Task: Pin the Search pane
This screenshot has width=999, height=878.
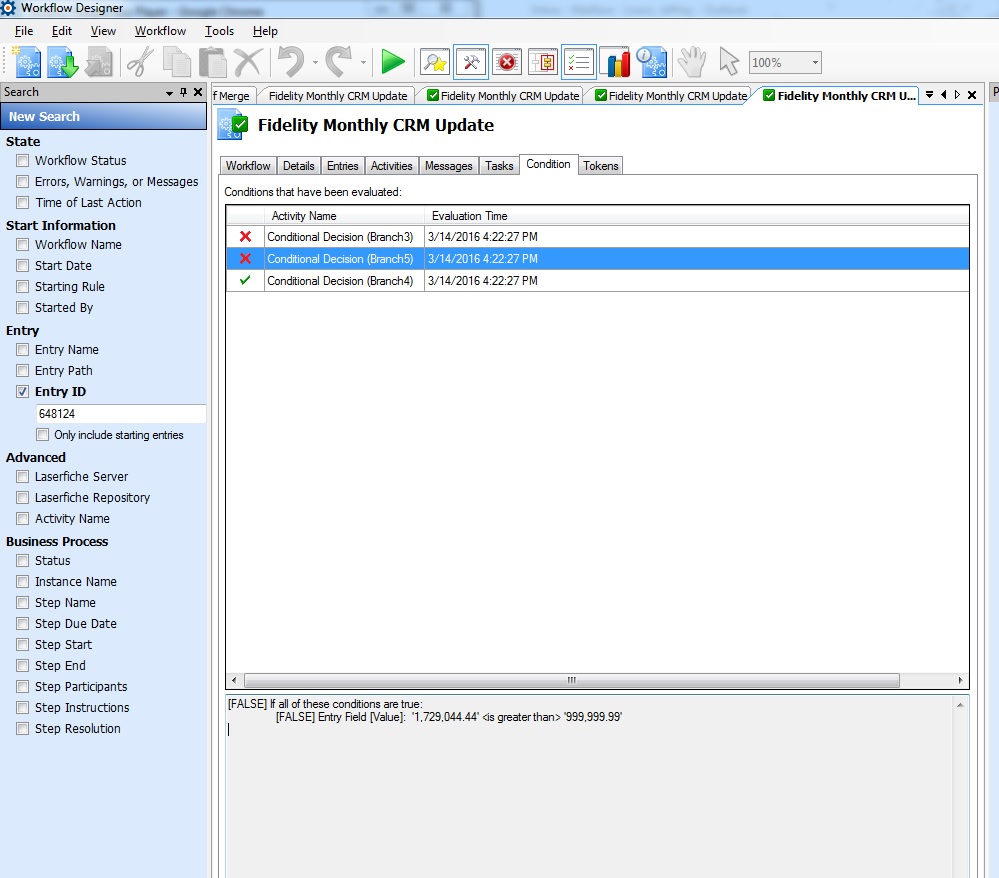Action: click(x=183, y=92)
